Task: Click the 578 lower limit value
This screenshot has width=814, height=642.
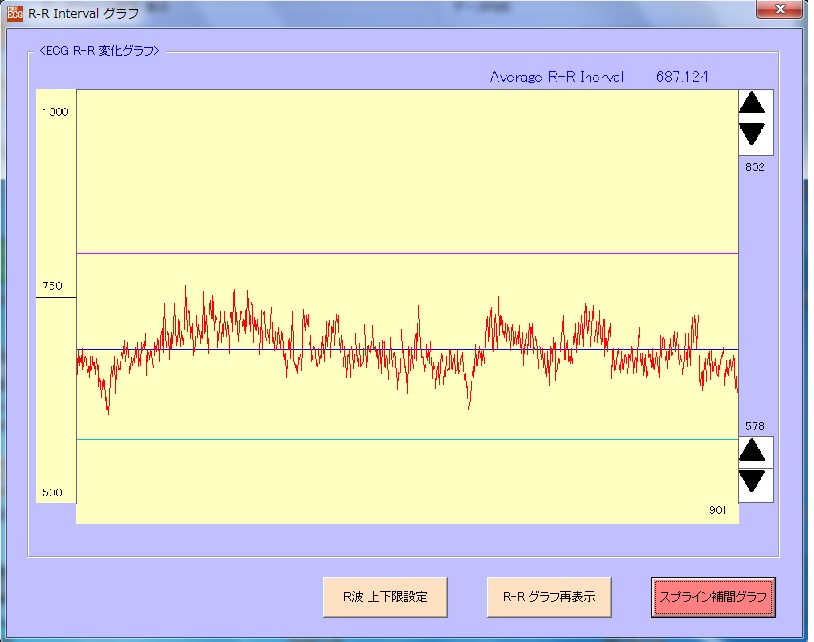Action: click(754, 426)
